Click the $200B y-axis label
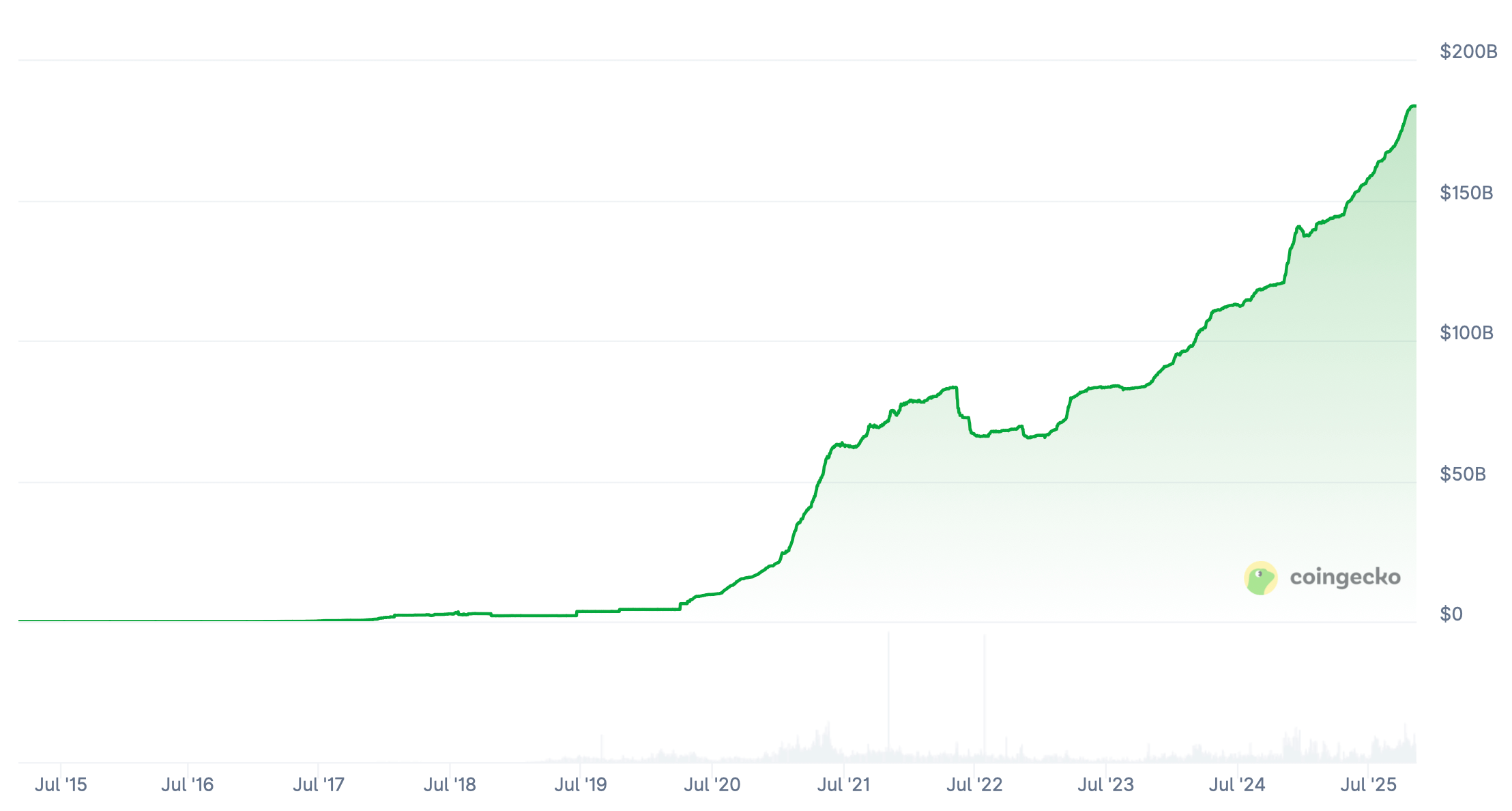This screenshot has width=1512, height=811. [x=1468, y=52]
